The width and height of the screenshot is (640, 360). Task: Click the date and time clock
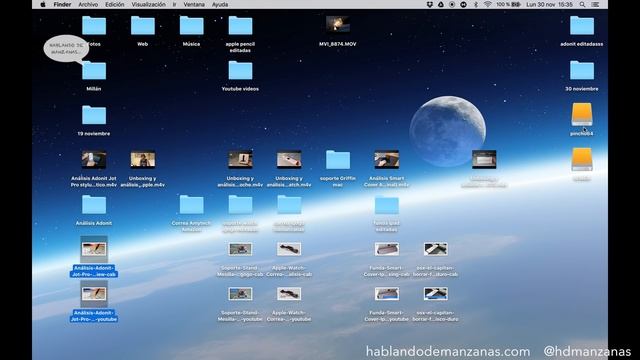(549, 4)
